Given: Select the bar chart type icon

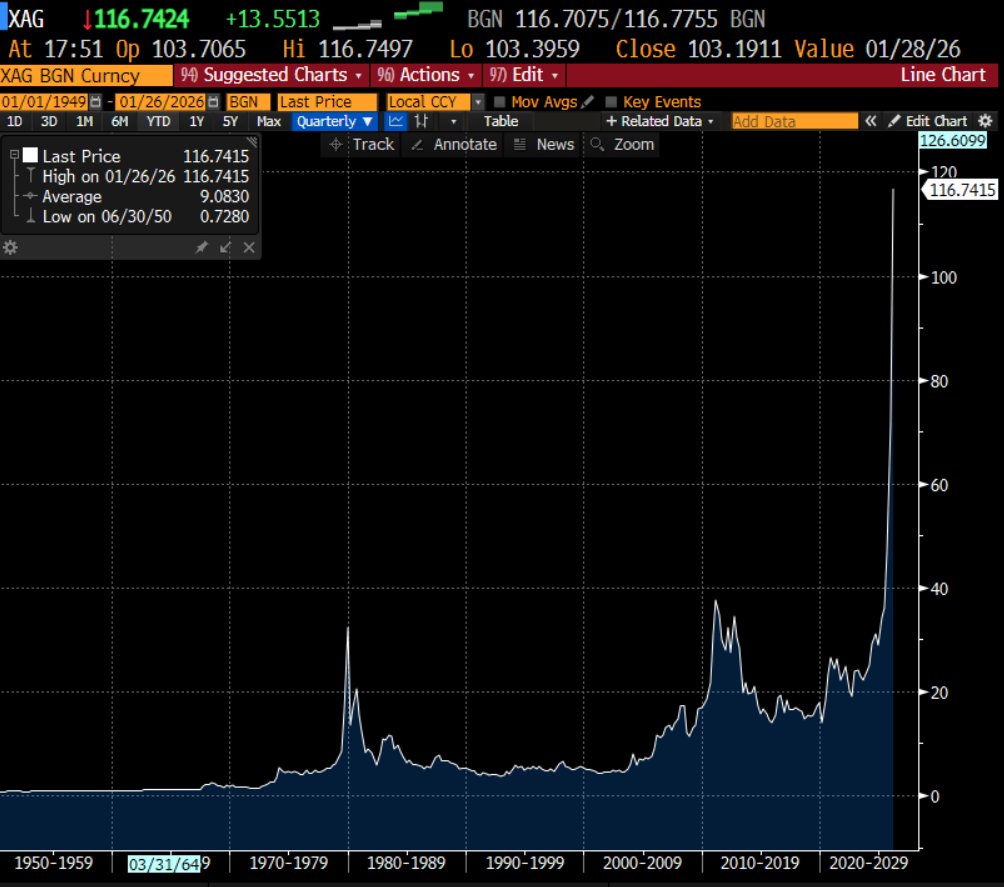Looking at the screenshot, I should coord(421,121).
